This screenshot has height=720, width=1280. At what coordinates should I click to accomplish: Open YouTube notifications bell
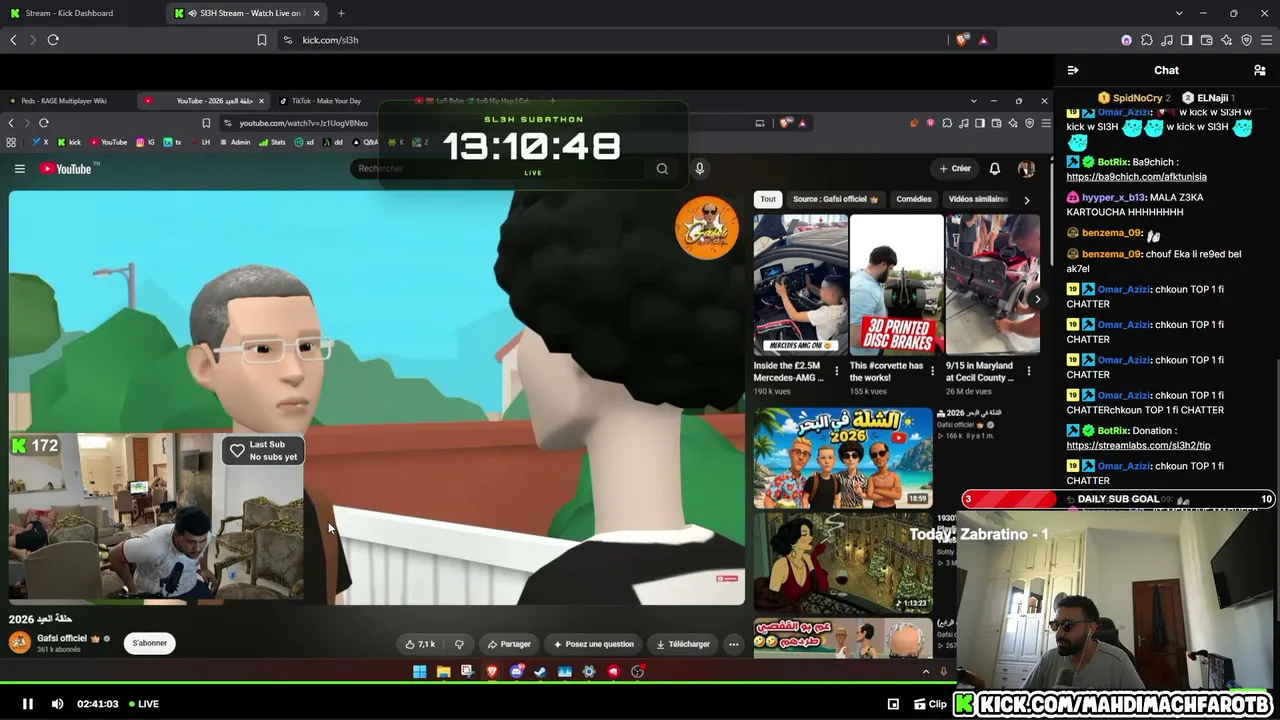click(x=995, y=169)
